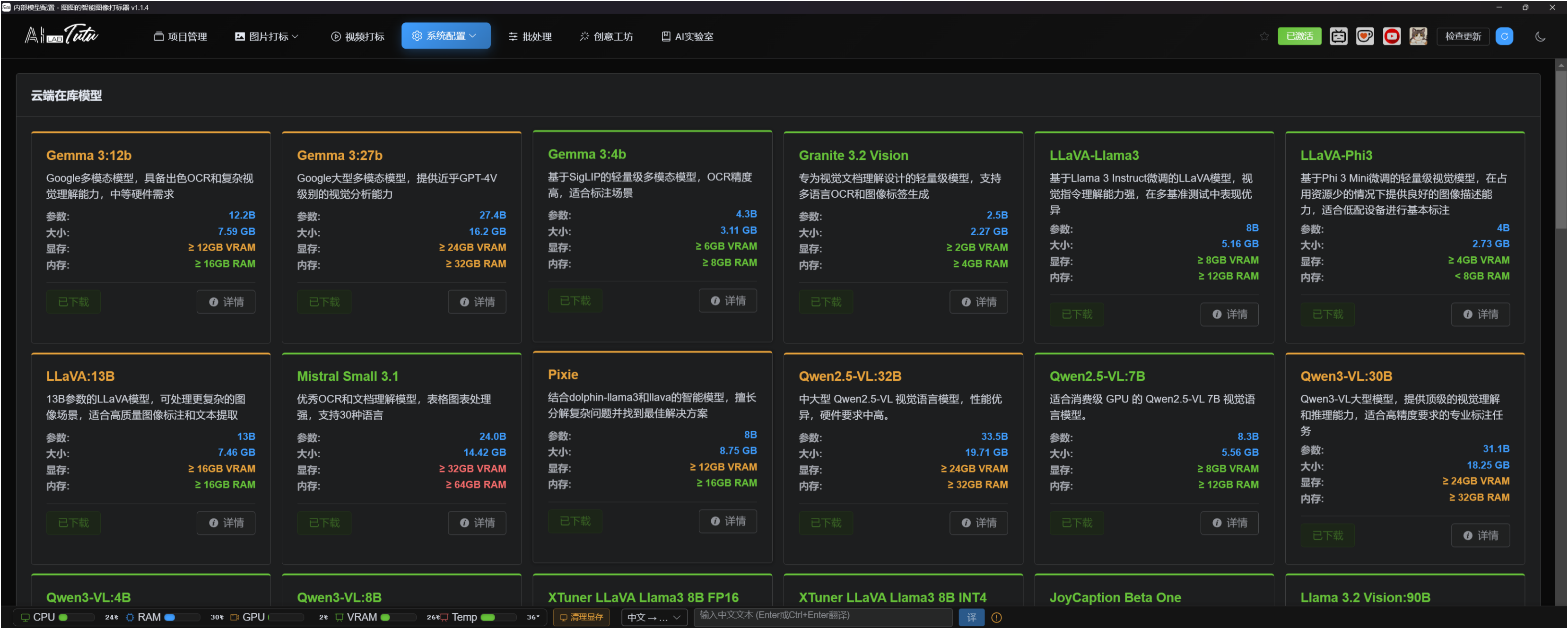Click the Tutu AI Lab logo
This screenshot has width=1568, height=629.
[x=61, y=35]
